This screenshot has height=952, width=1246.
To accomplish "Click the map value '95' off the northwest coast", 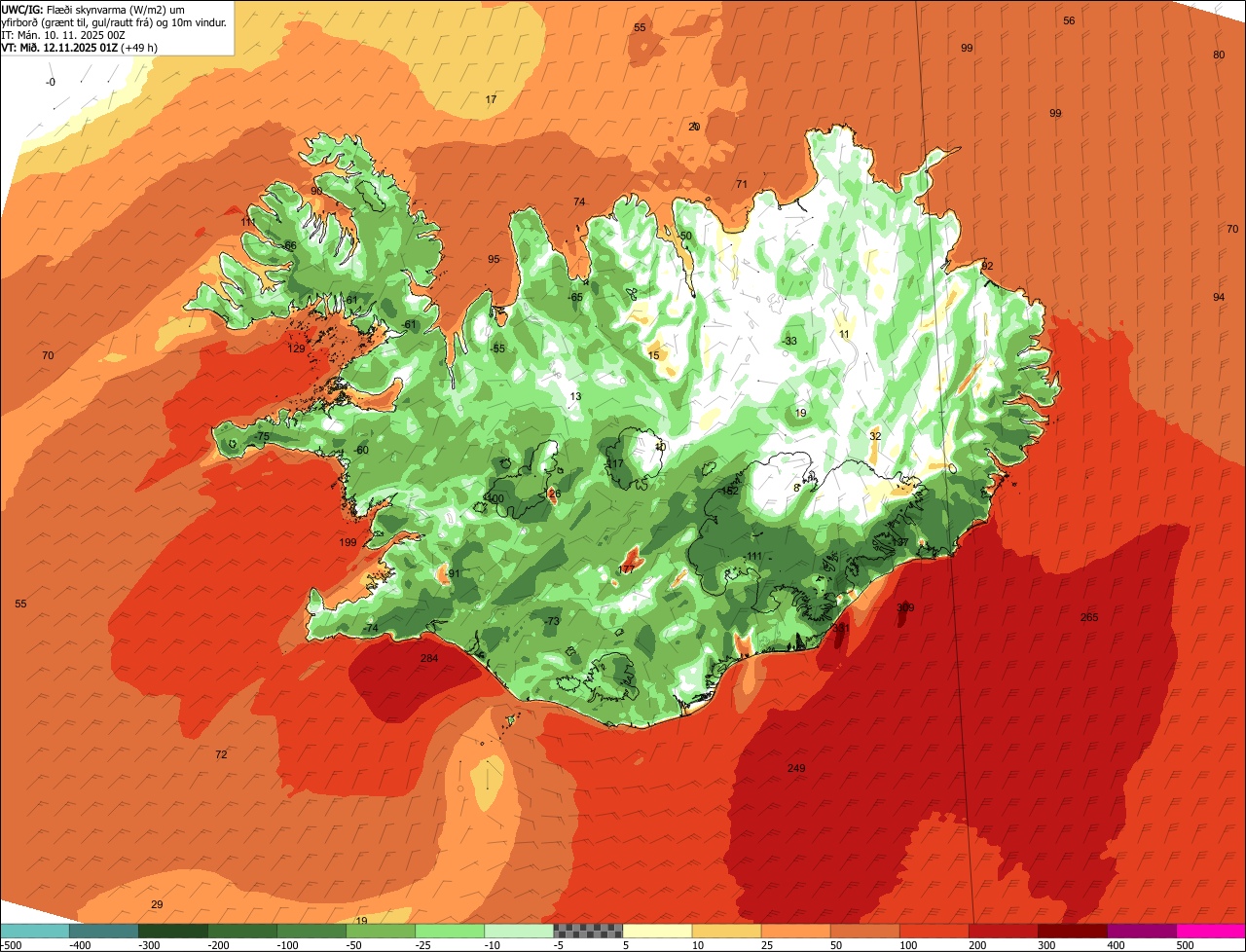I will click(x=494, y=259).
